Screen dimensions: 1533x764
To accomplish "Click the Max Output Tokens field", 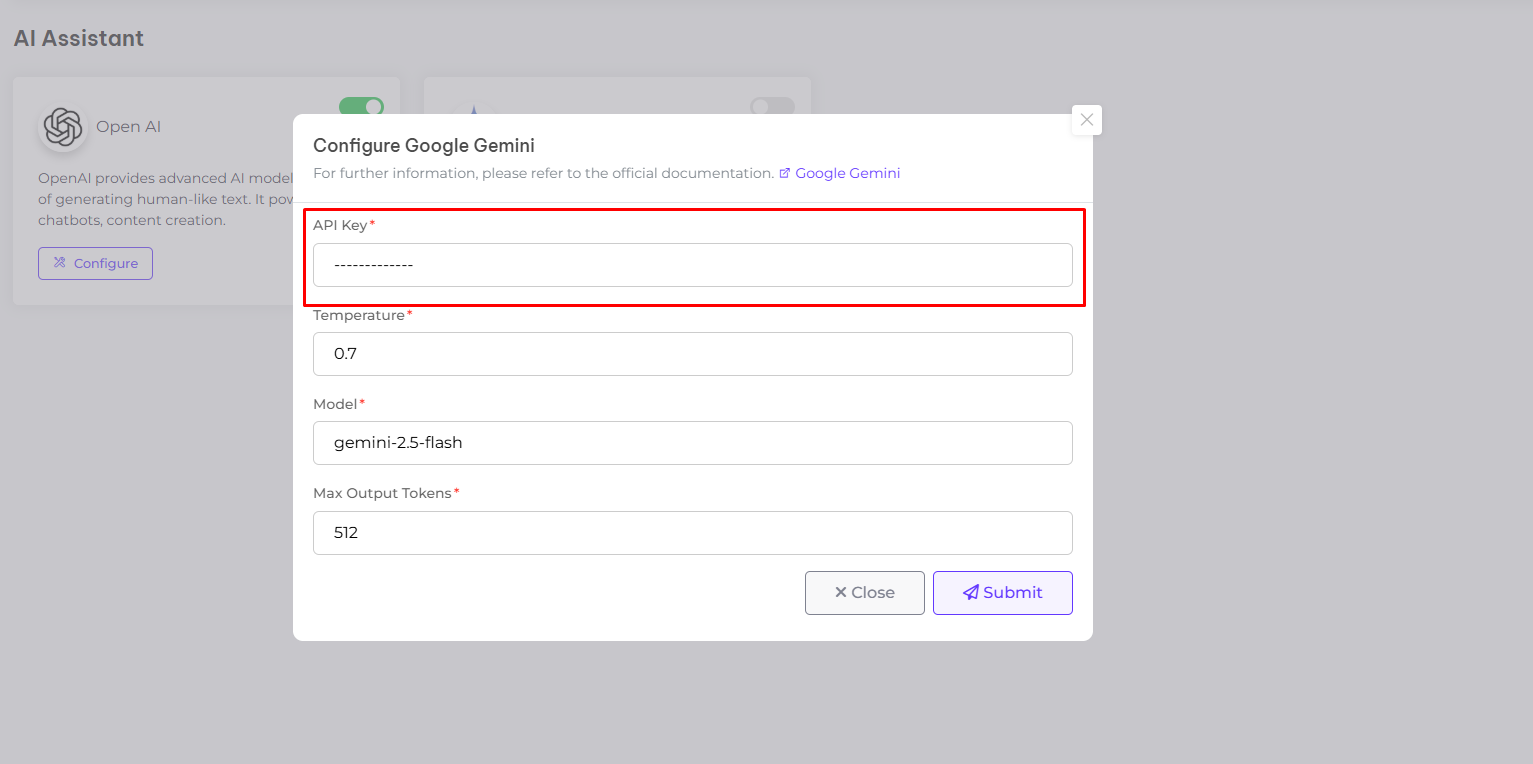I will click(692, 533).
